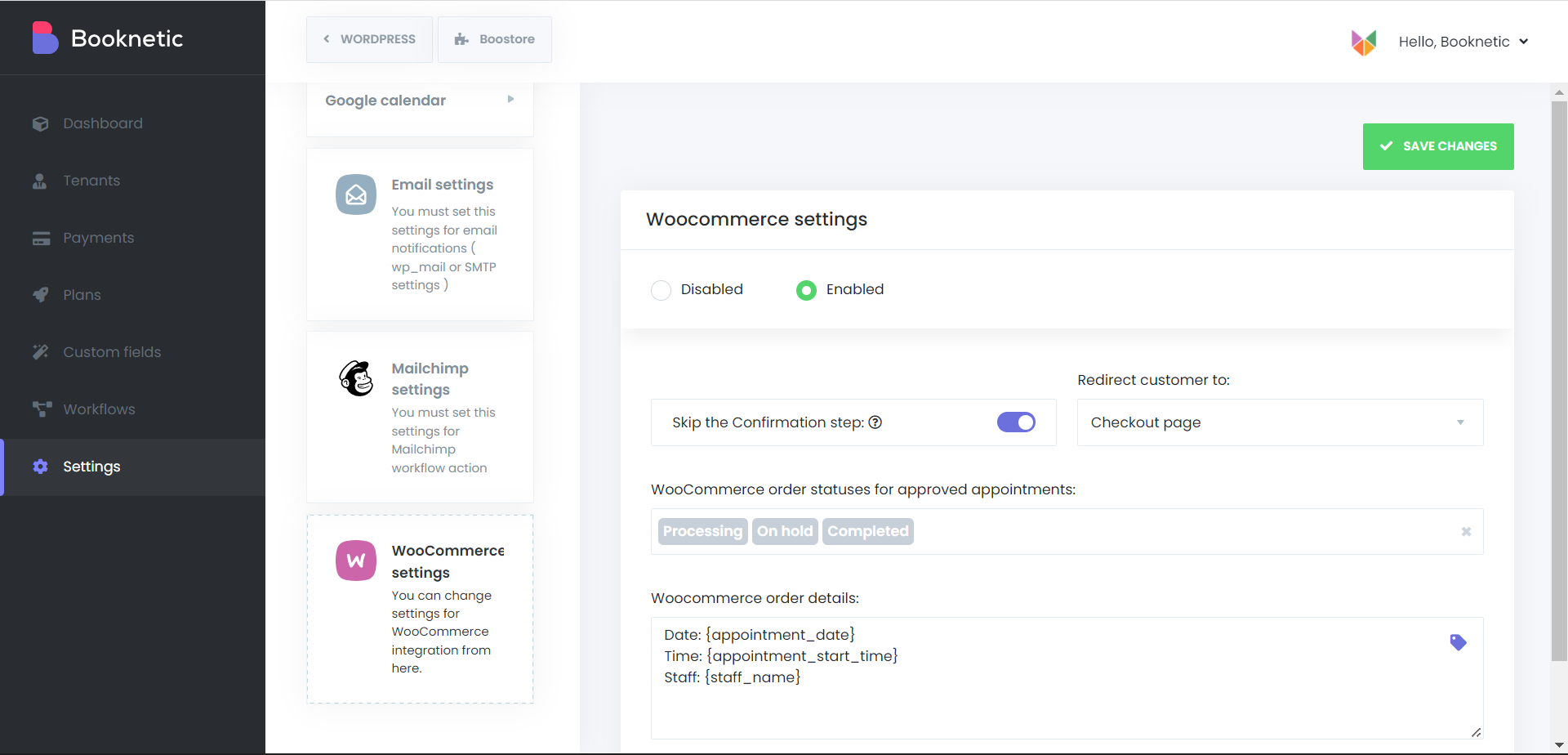Click the On hold status tag

pos(785,531)
